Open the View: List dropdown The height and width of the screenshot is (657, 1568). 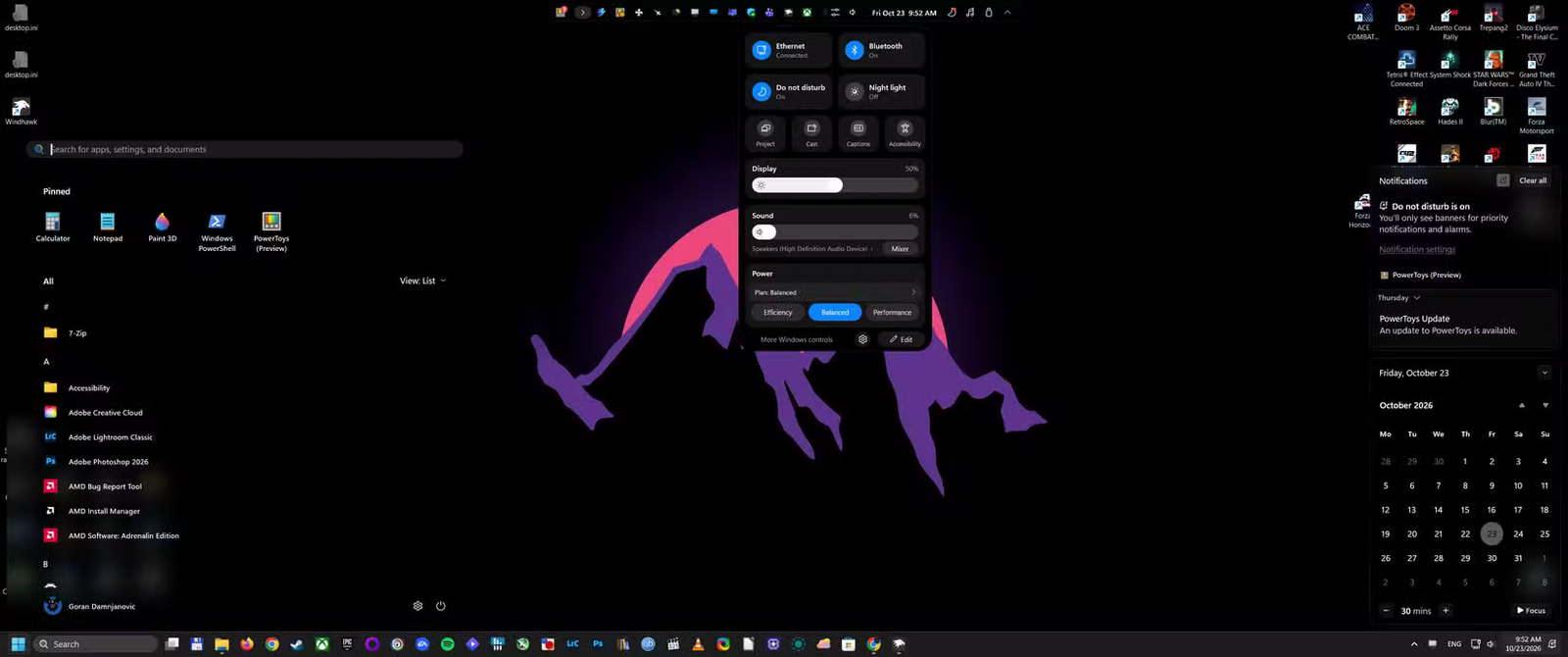point(422,280)
